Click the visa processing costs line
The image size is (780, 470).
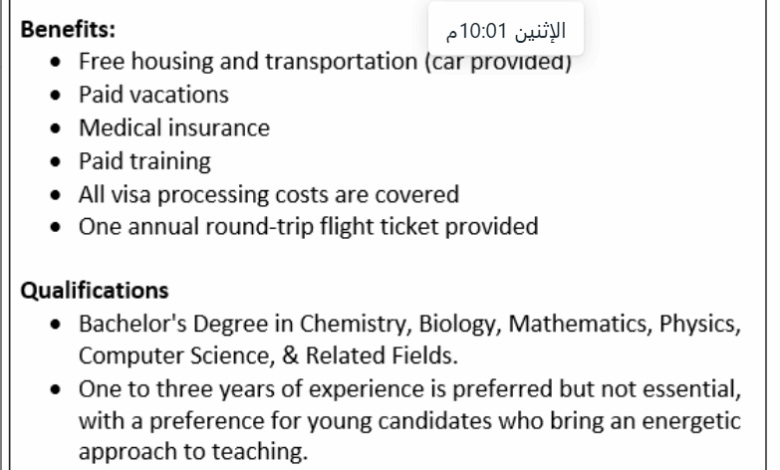coord(269,194)
